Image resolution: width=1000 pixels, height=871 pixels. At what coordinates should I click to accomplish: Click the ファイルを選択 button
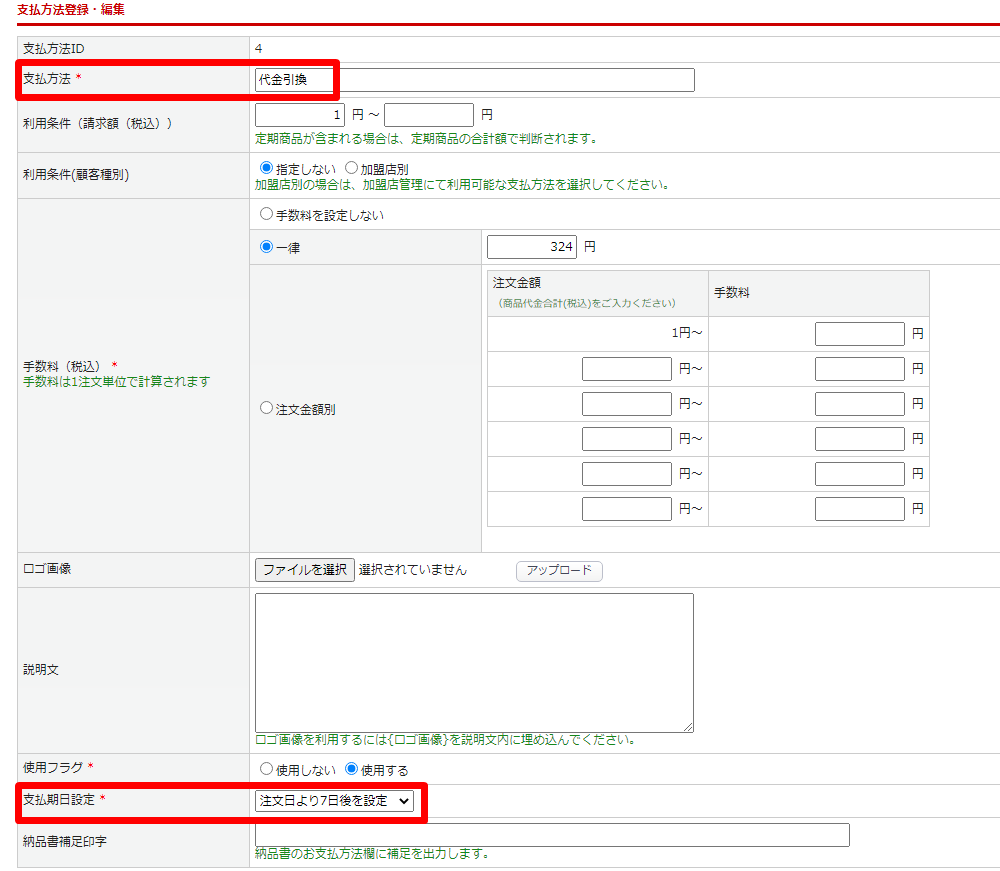(305, 570)
